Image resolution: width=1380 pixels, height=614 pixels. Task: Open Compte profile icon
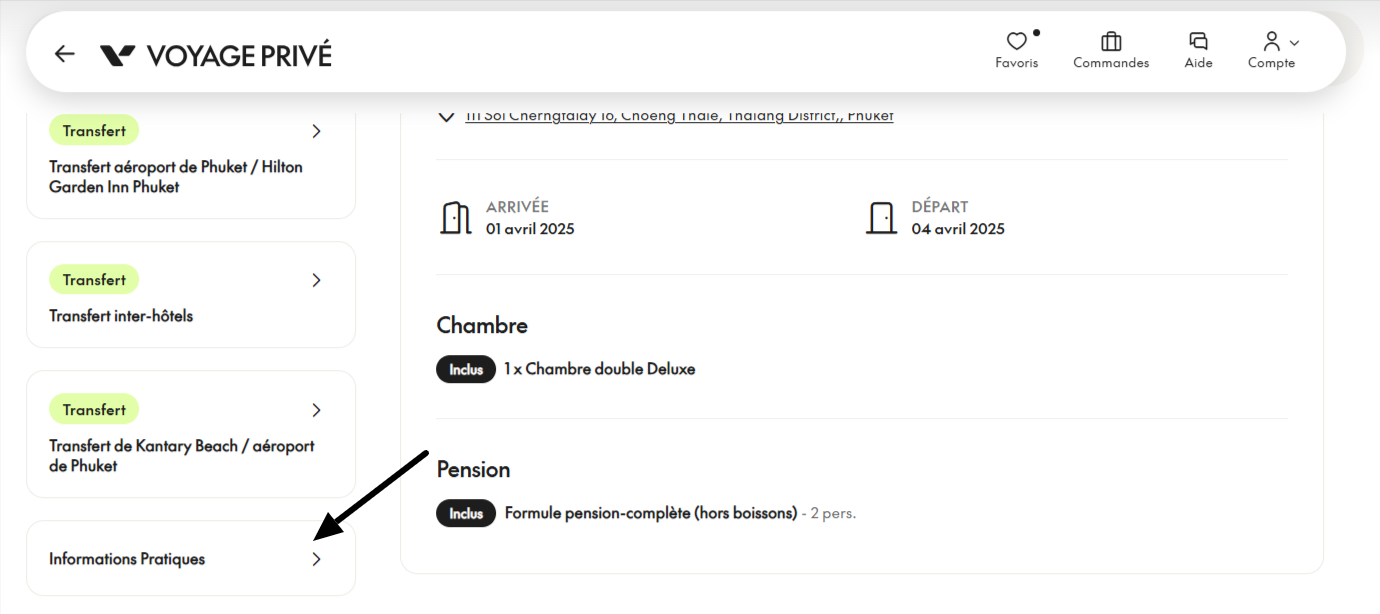1271,41
